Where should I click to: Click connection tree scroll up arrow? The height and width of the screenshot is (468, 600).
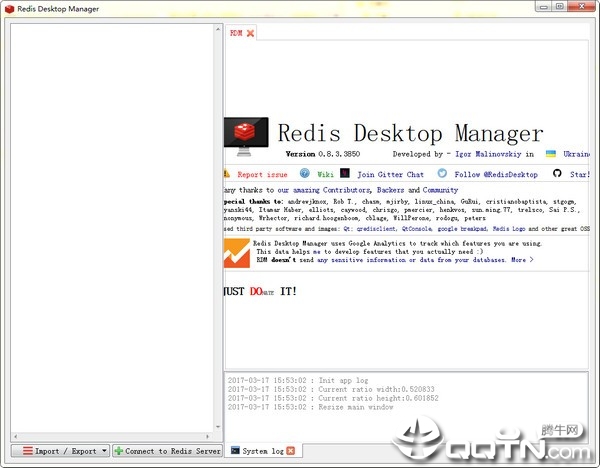click(218, 29)
